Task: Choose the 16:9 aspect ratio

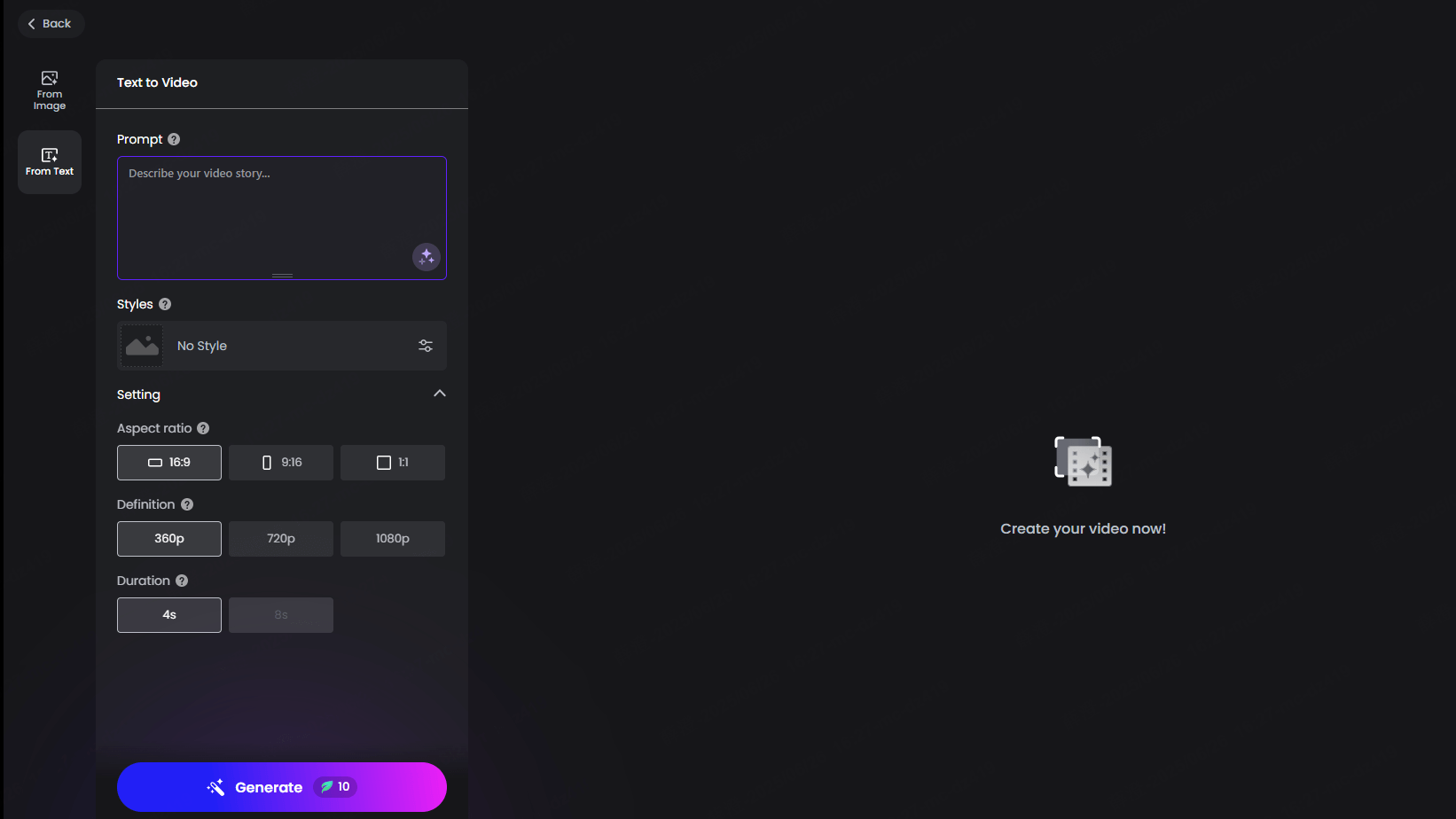Action: 169,463
